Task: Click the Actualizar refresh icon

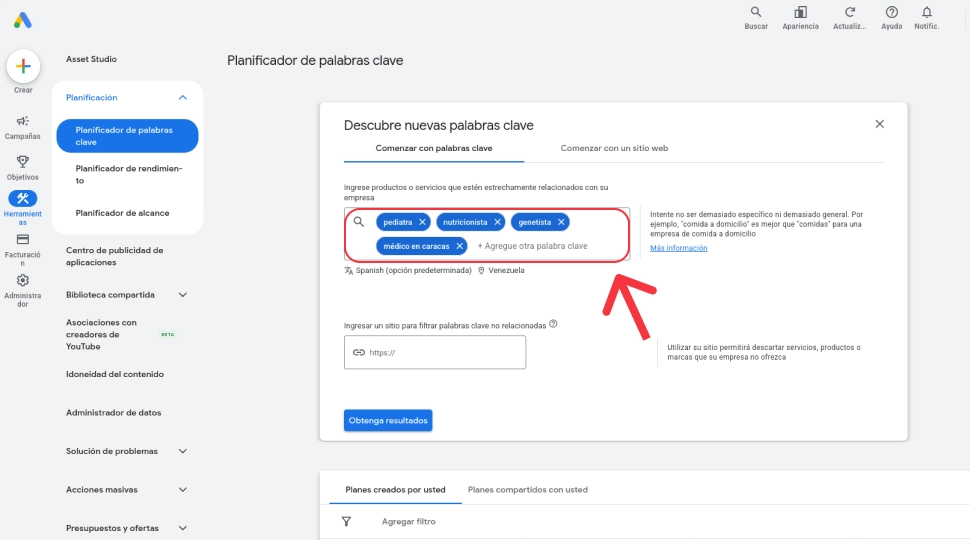Action: coord(850,12)
